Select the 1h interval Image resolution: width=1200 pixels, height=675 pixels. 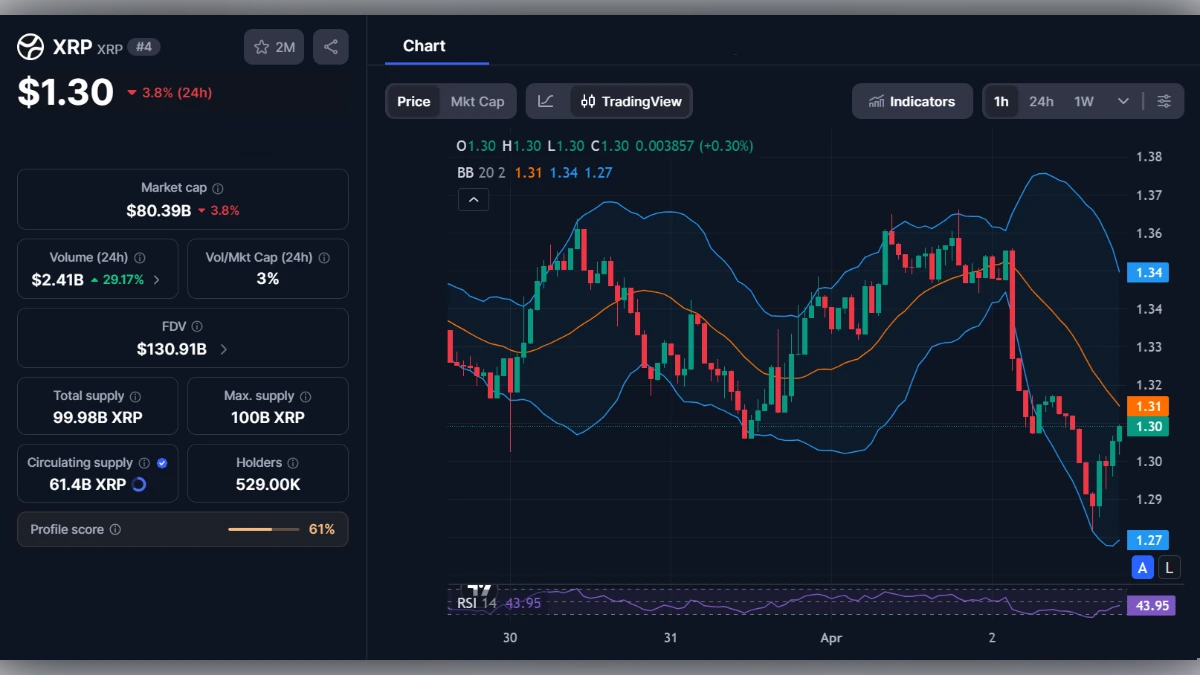[x=1001, y=101]
